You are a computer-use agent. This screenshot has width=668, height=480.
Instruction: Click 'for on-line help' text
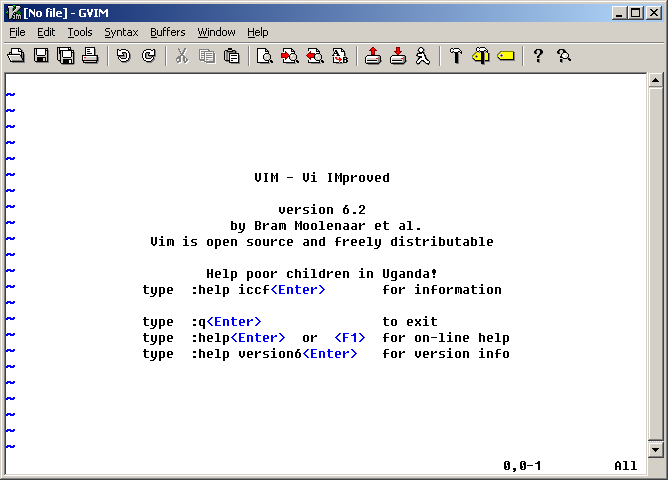pyautogui.click(x=446, y=338)
